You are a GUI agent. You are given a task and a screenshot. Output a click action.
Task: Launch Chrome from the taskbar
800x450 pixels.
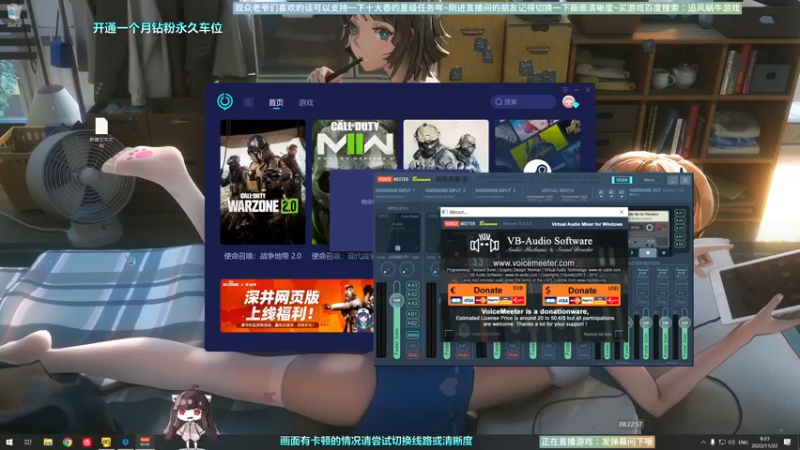(67, 442)
